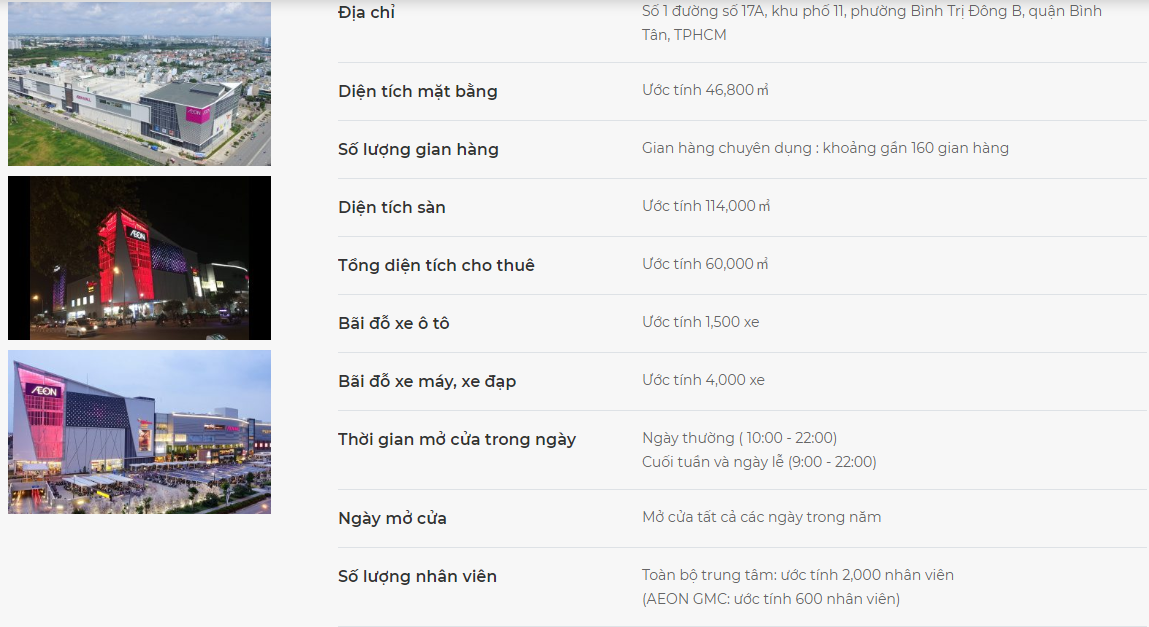Open the night photo with red-lit AEON facade
The height and width of the screenshot is (627, 1149).
coord(139,258)
